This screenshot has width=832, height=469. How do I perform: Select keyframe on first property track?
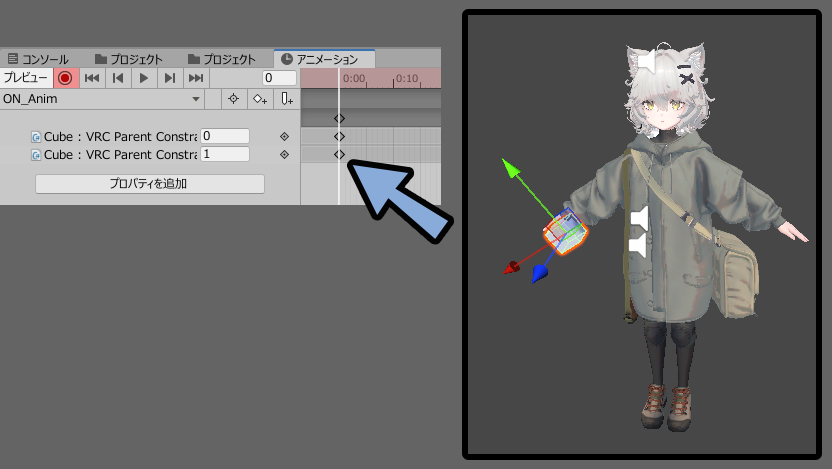pos(339,136)
